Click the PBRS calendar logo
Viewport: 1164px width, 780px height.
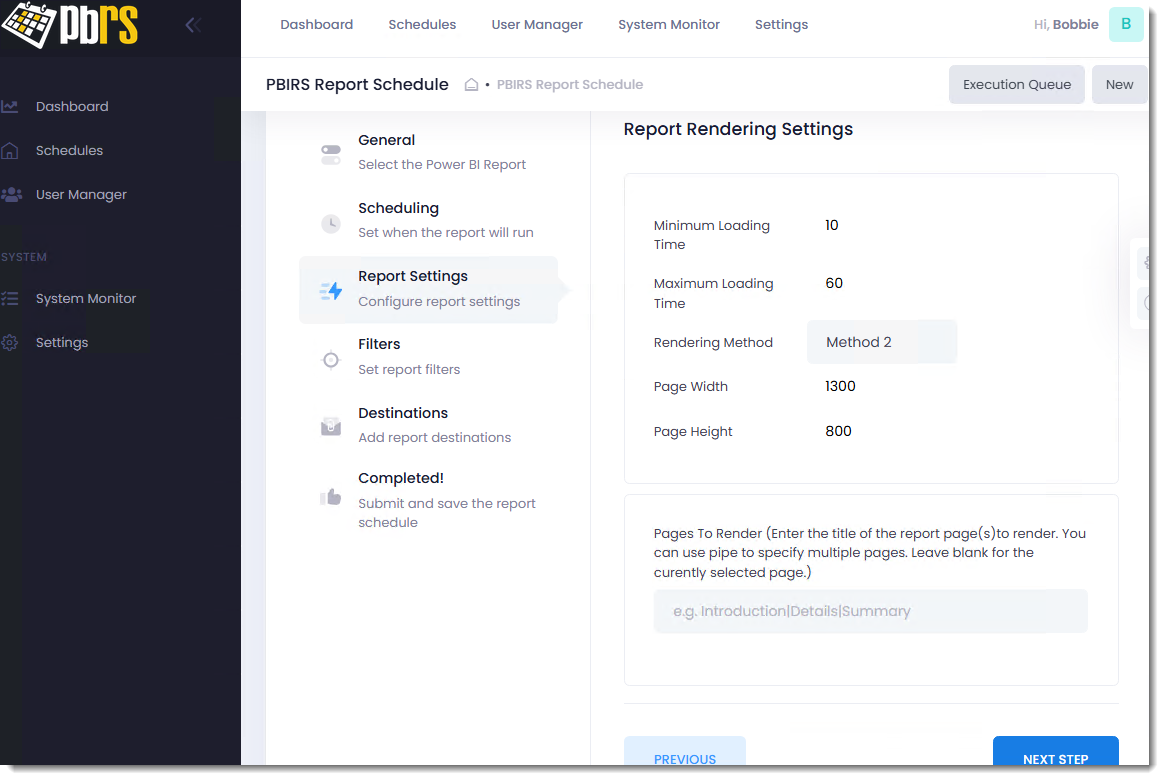tap(69, 26)
